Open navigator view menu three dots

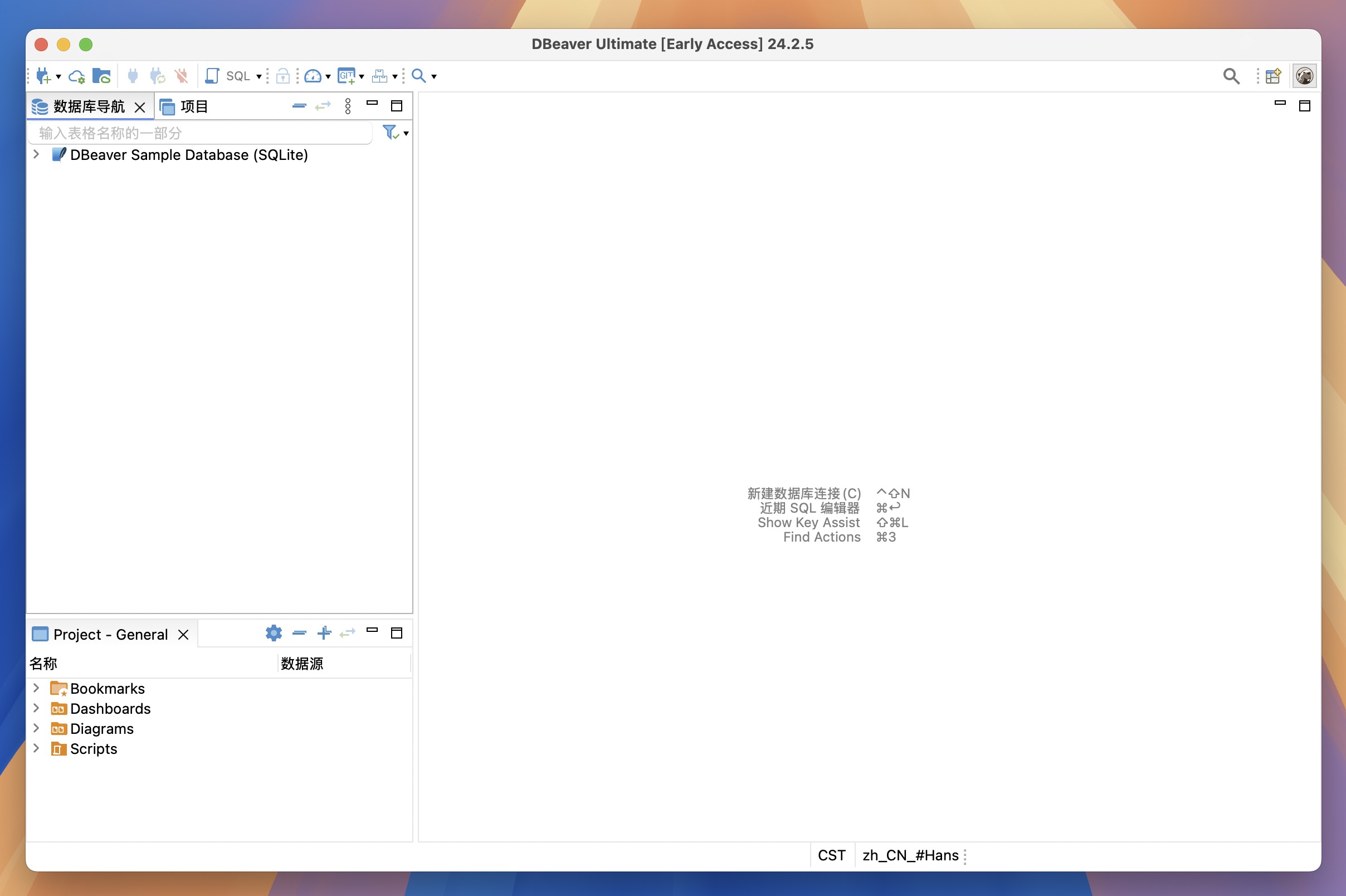click(x=348, y=106)
